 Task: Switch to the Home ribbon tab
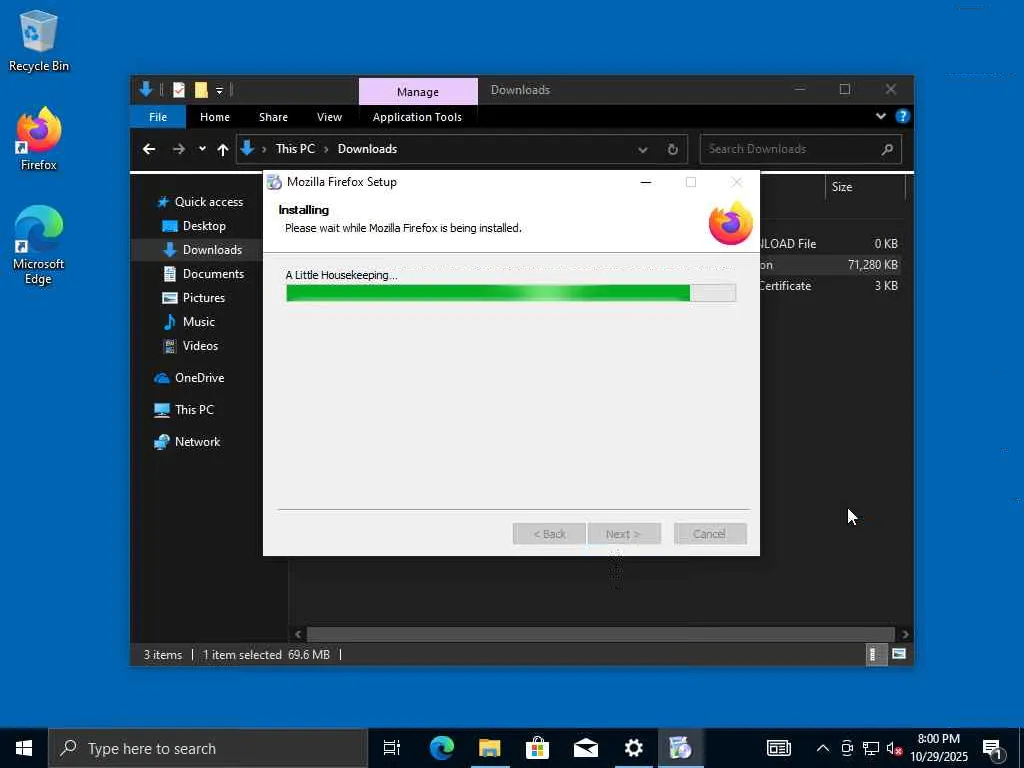coord(215,117)
